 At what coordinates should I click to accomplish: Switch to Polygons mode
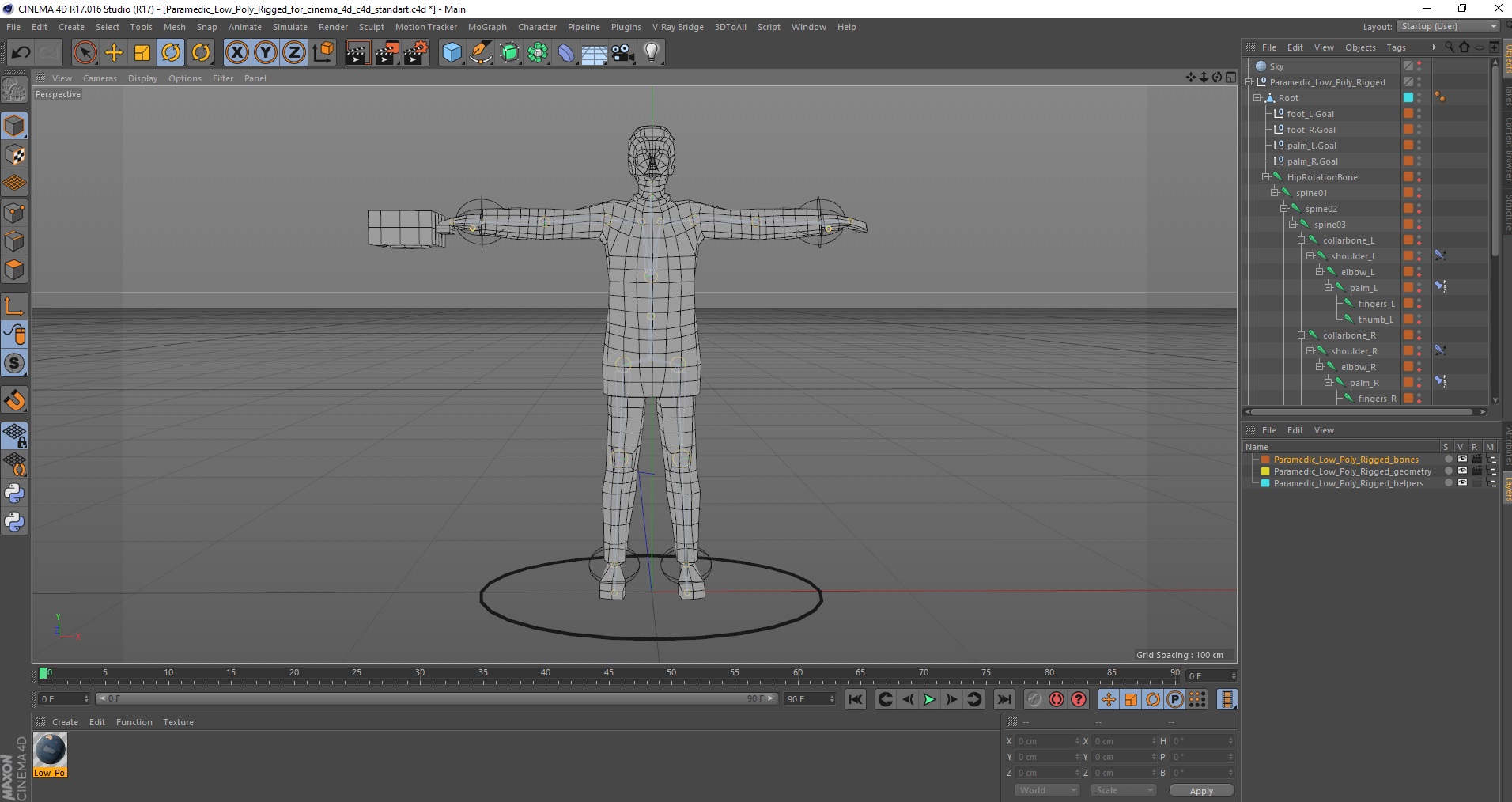click(x=14, y=270)
